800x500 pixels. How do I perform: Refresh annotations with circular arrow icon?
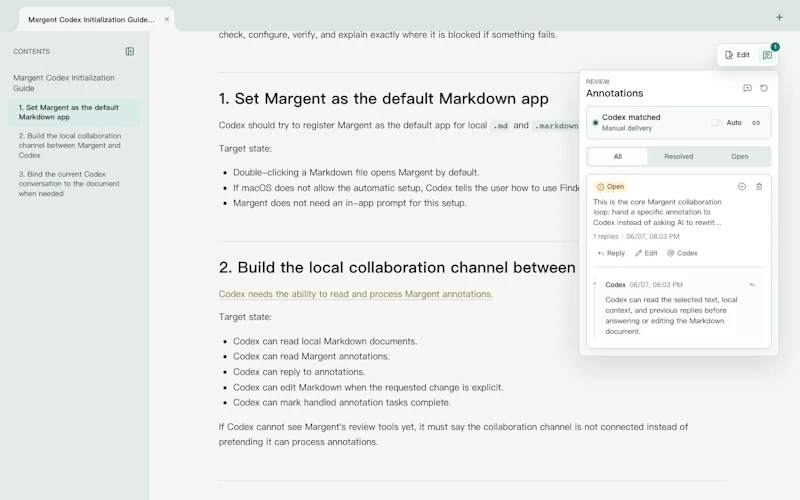[x=764, y=88]
